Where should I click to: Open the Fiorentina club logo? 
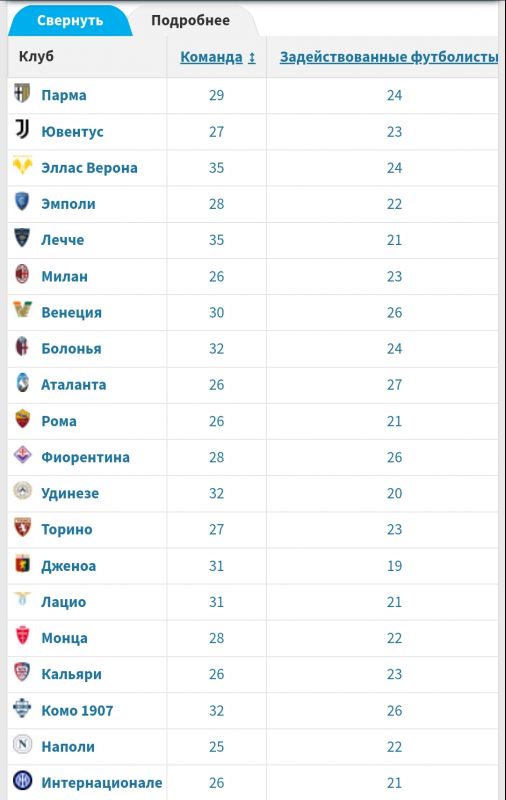pos(22,455)
